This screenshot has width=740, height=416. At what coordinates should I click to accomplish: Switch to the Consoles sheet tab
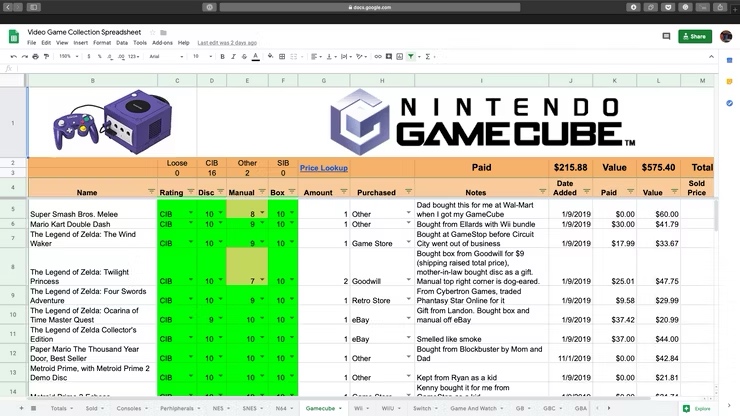tap(130, 408)
